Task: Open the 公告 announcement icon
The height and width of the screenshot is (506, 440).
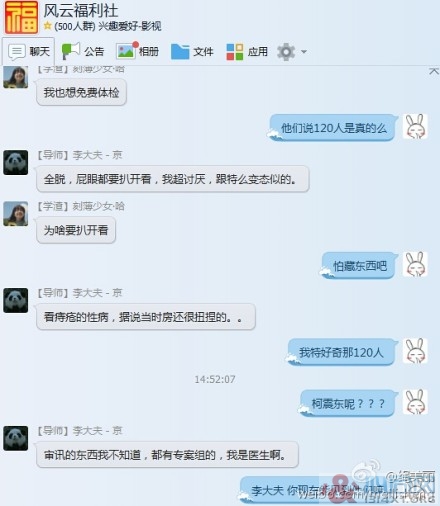Action: coord(71,51)
